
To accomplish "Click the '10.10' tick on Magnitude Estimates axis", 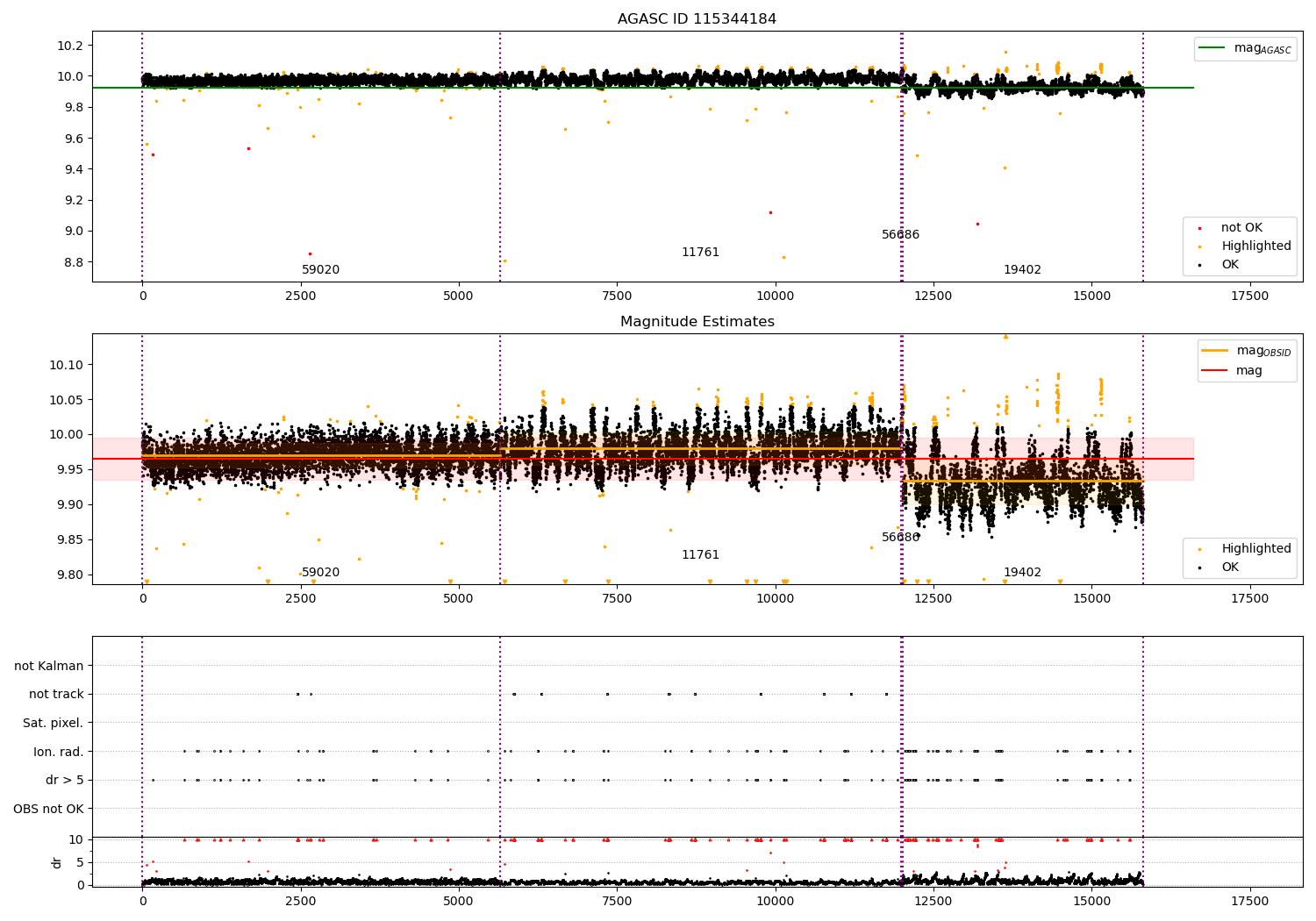I will (x=67, y=365).
